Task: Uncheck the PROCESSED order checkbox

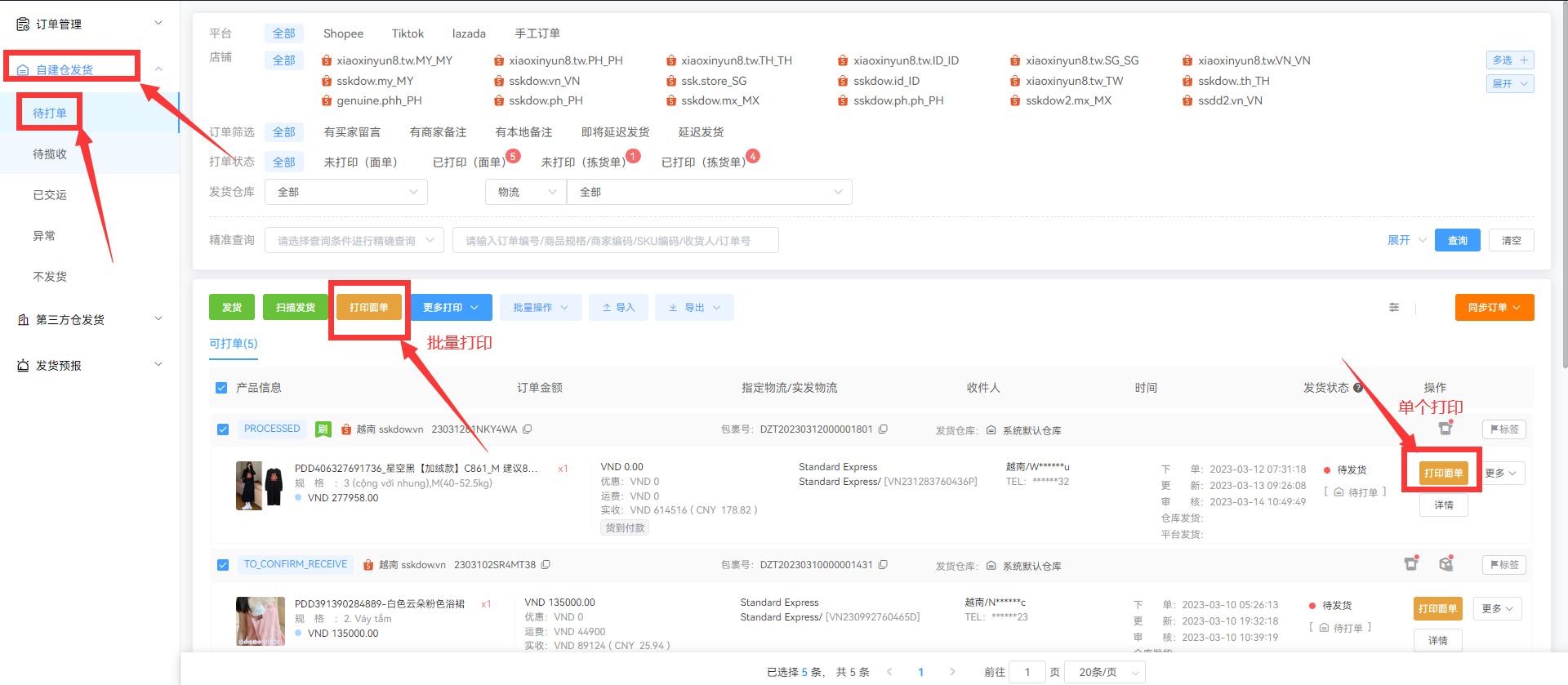Action: [x=223, y=429]
